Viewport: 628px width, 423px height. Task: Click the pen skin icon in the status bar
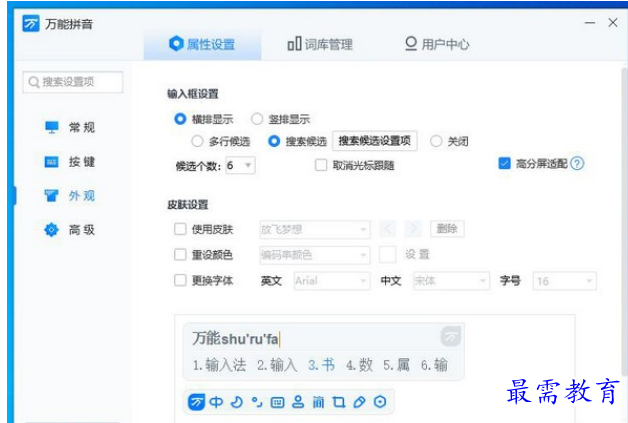tap(359, 402)
